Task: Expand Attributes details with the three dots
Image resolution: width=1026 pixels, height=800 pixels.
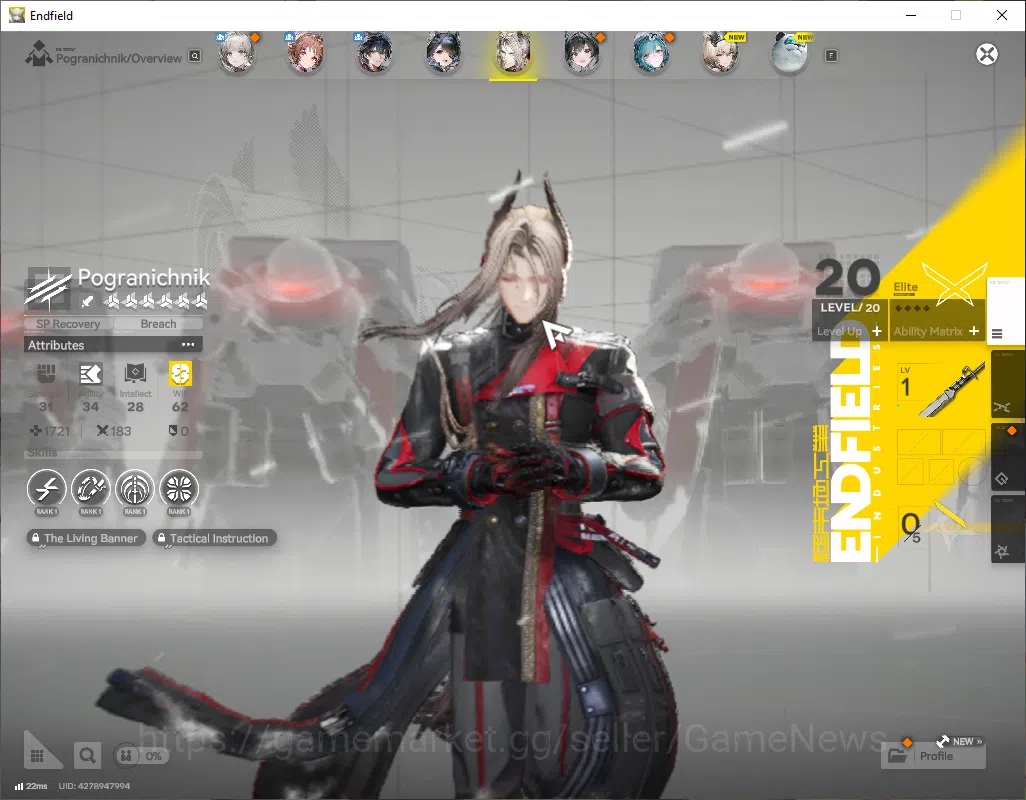Action: point(188,345)
